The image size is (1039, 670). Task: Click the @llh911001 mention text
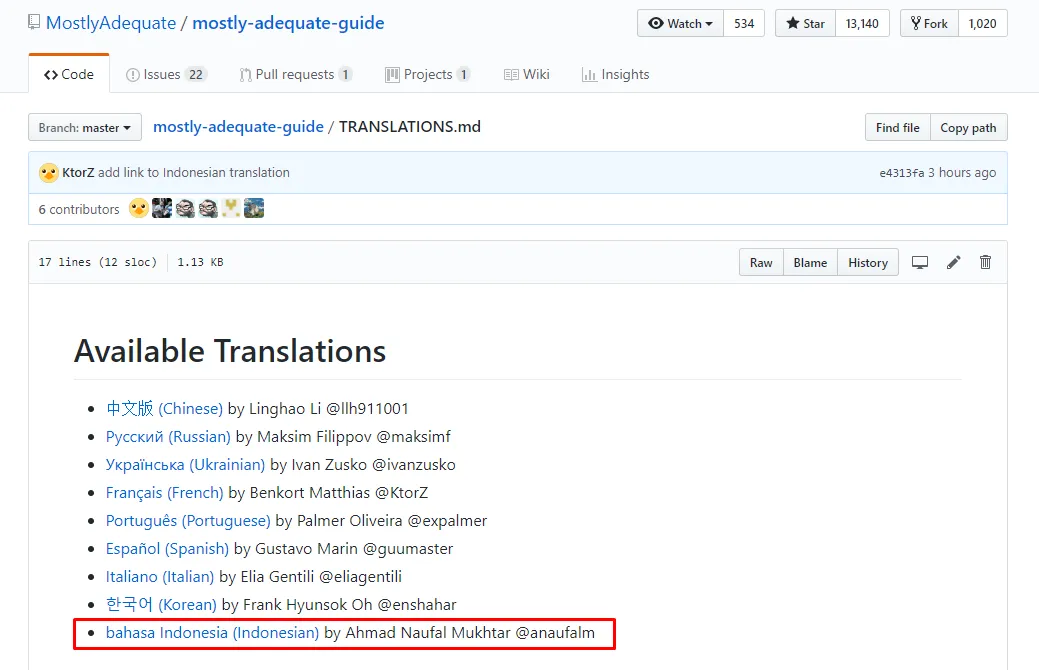pyautogui.click(x=368, y=408)
